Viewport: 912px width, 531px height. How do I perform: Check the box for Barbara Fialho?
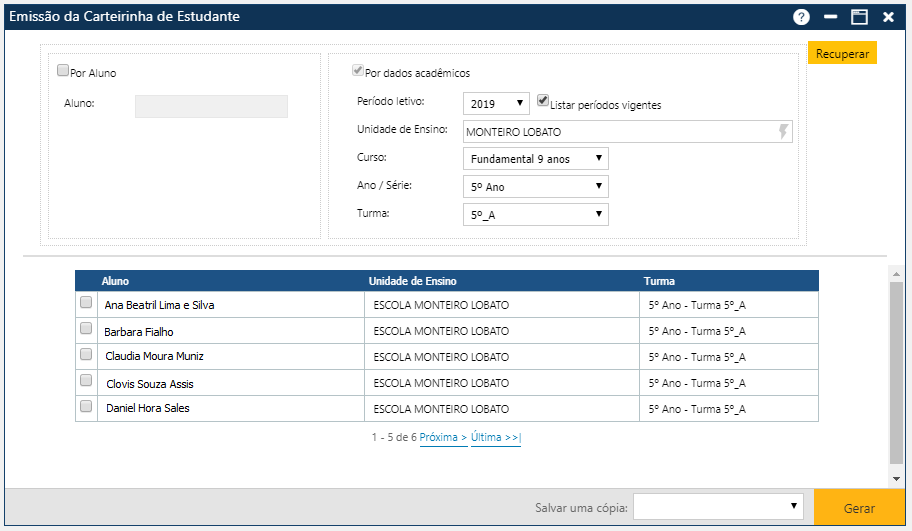(x=86, y=329)
